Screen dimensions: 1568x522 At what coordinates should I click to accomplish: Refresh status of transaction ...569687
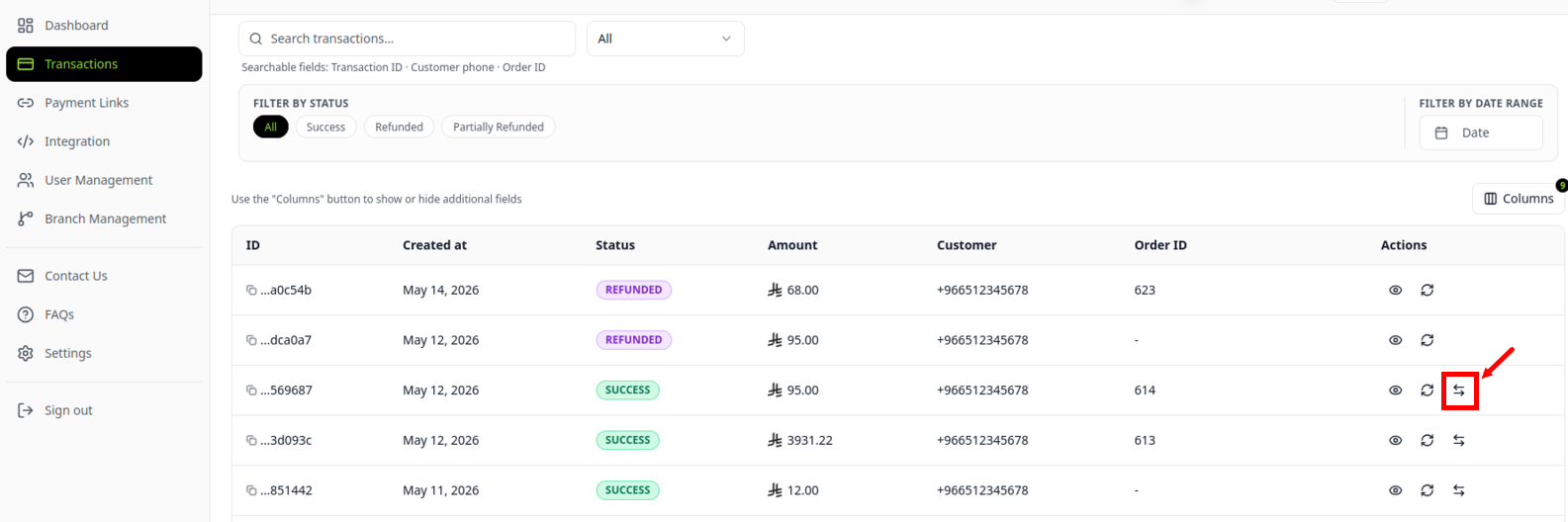point(1427,391)
